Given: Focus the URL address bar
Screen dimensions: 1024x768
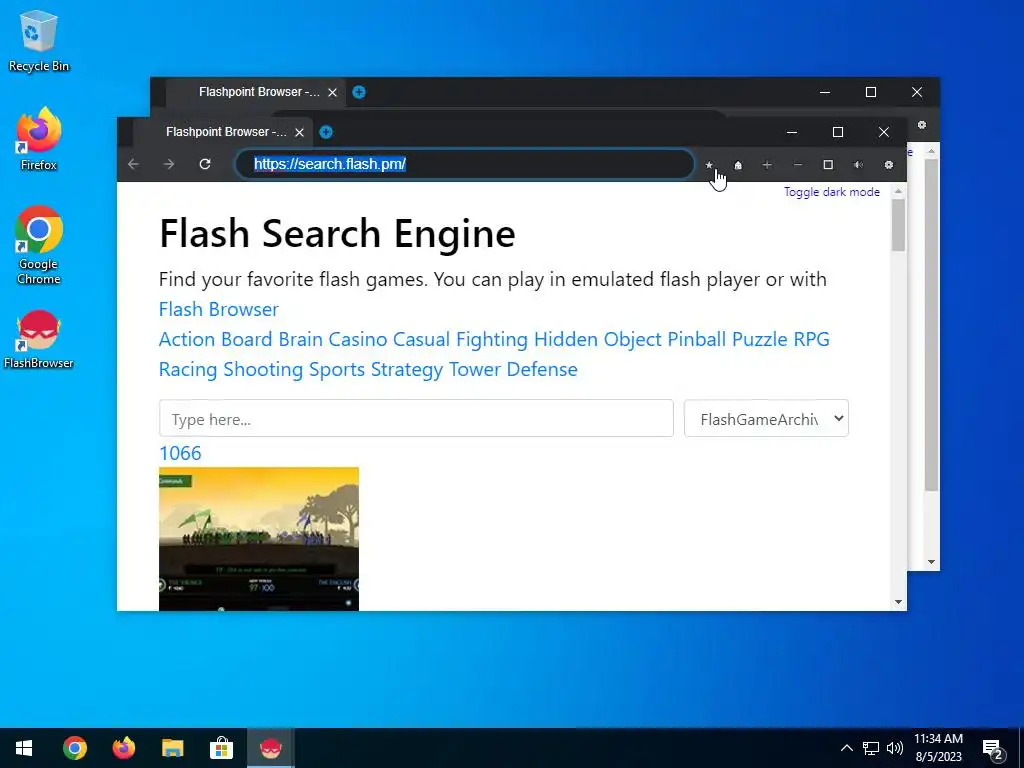Looking at the screenshot, I should (465, 164).
